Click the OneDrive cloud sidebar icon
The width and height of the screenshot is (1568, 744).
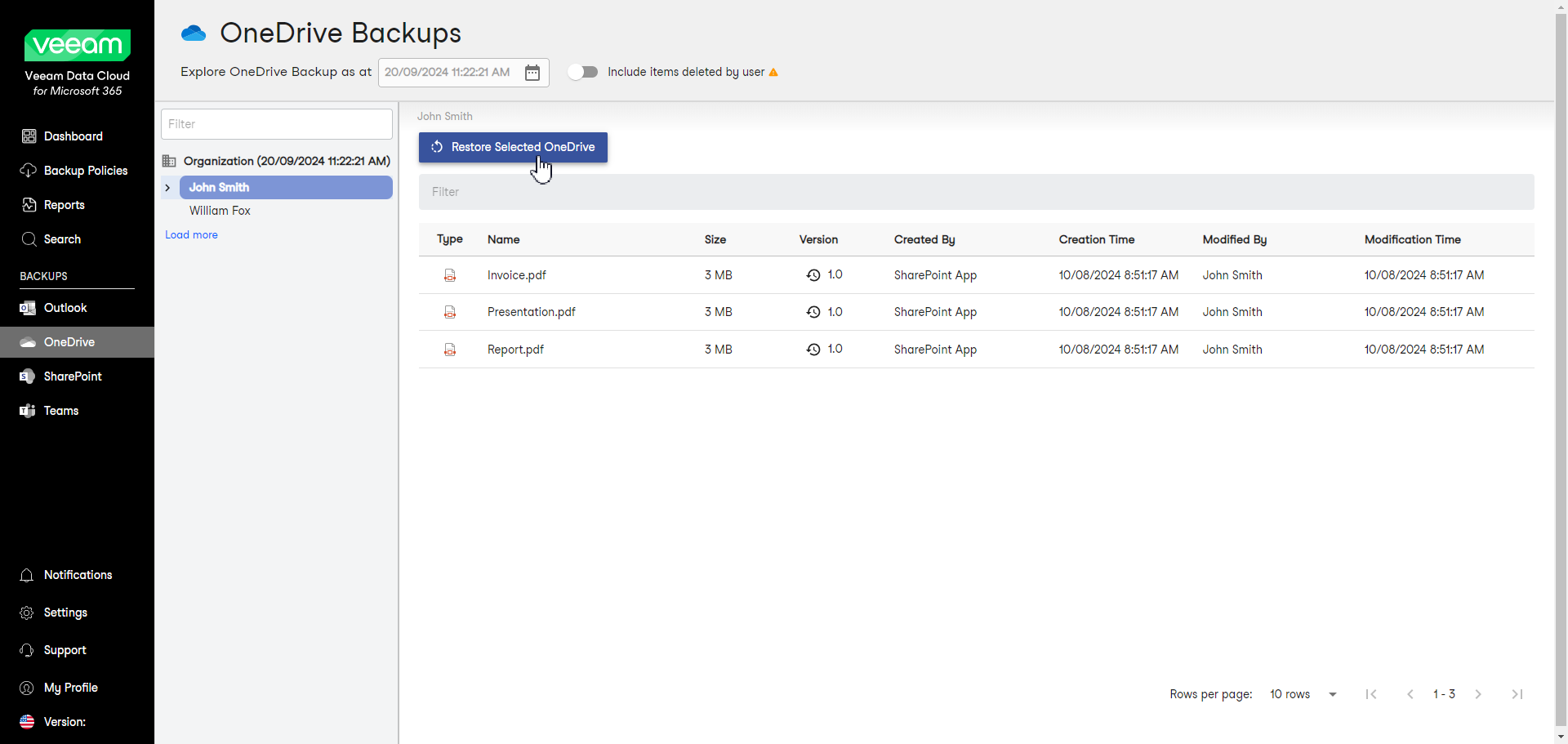28,342
